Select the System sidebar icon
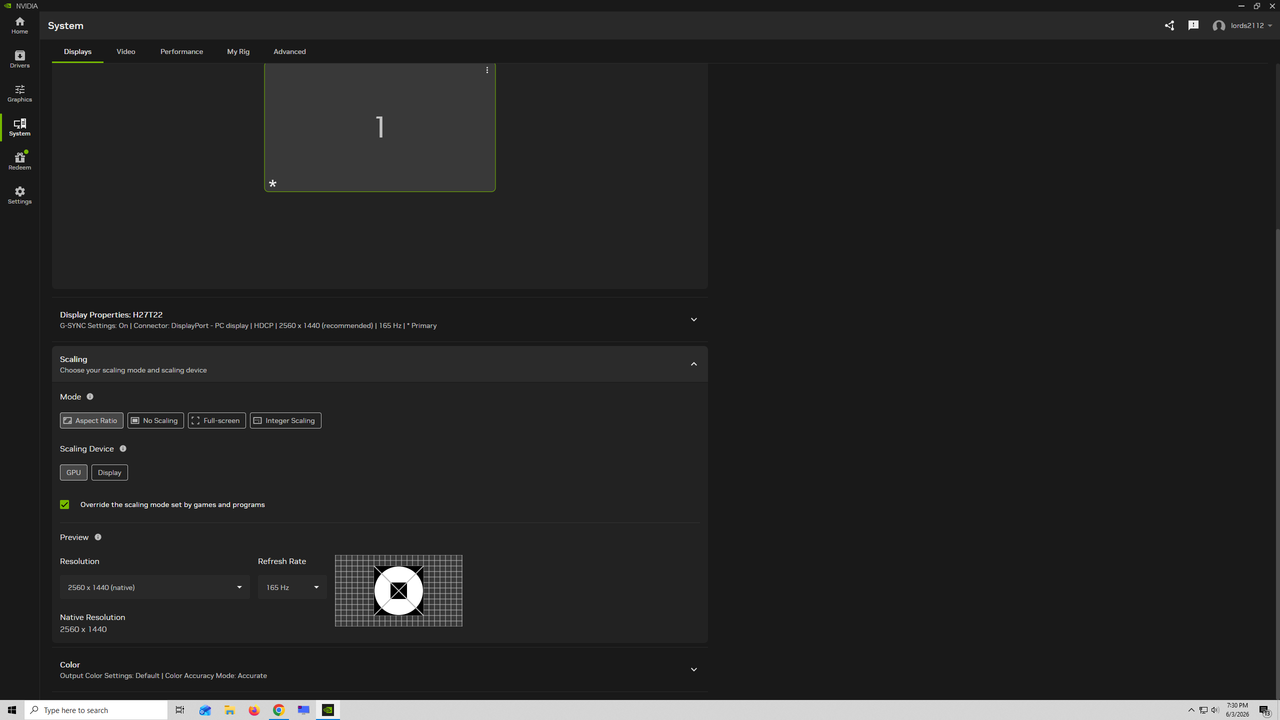 pos(19,128)
